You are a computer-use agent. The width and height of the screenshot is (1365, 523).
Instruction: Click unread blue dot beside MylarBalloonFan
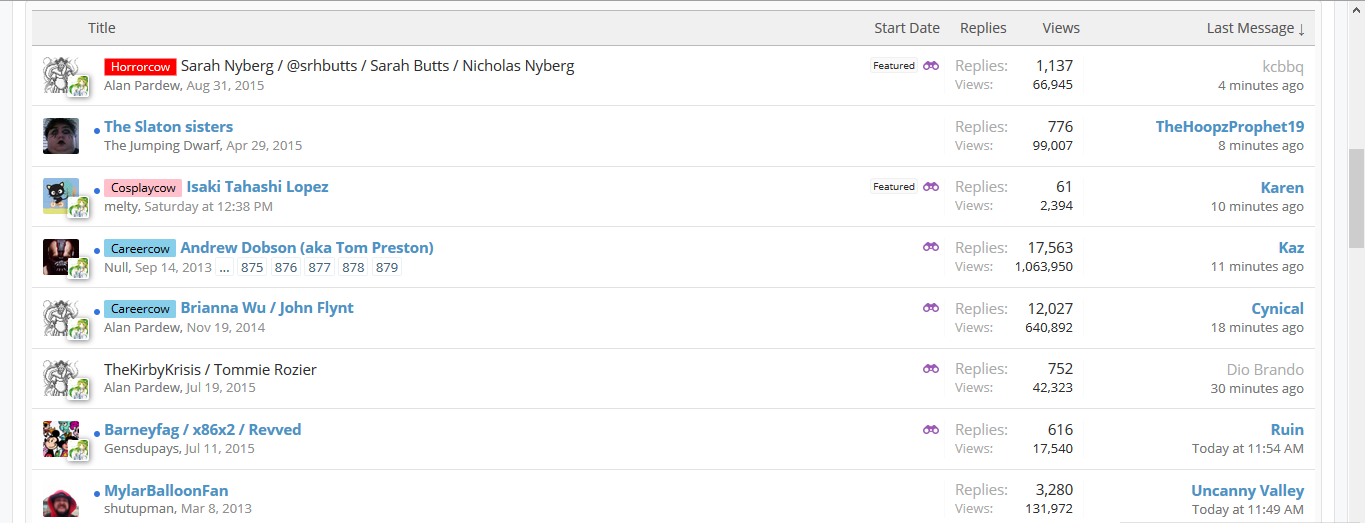[x=97, y=495]
